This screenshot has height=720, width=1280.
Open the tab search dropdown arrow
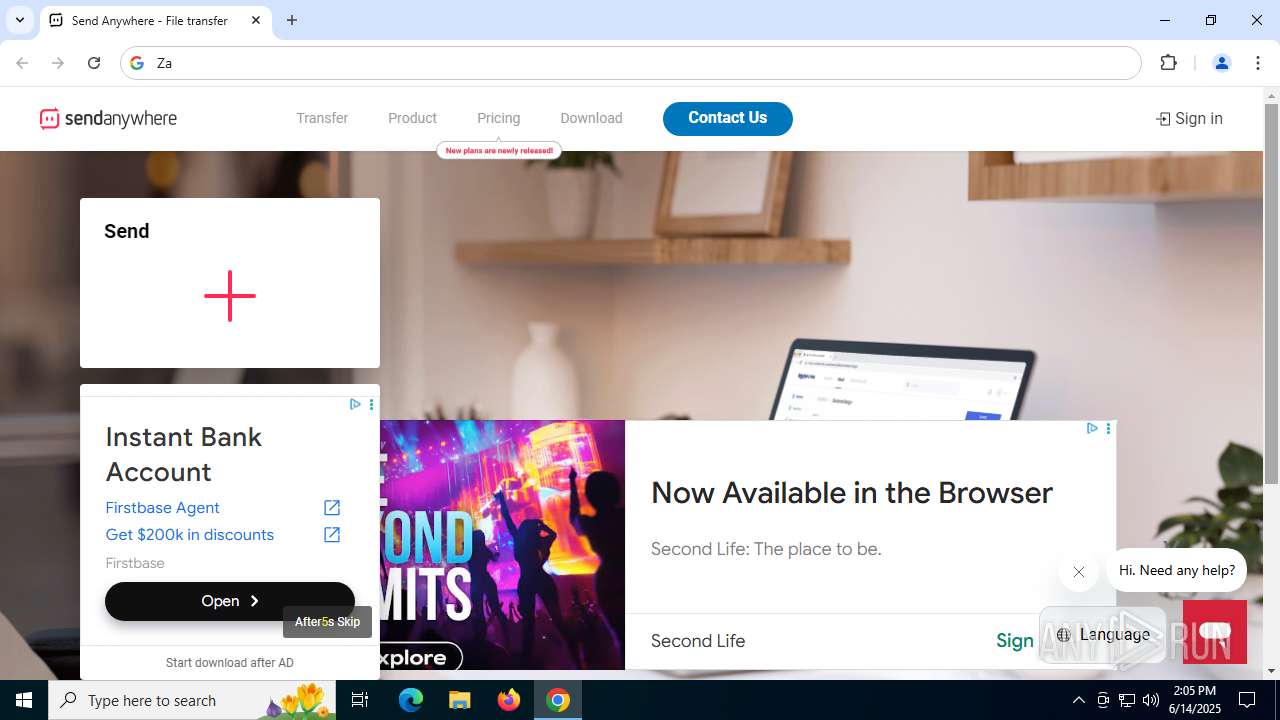point(19,20)
